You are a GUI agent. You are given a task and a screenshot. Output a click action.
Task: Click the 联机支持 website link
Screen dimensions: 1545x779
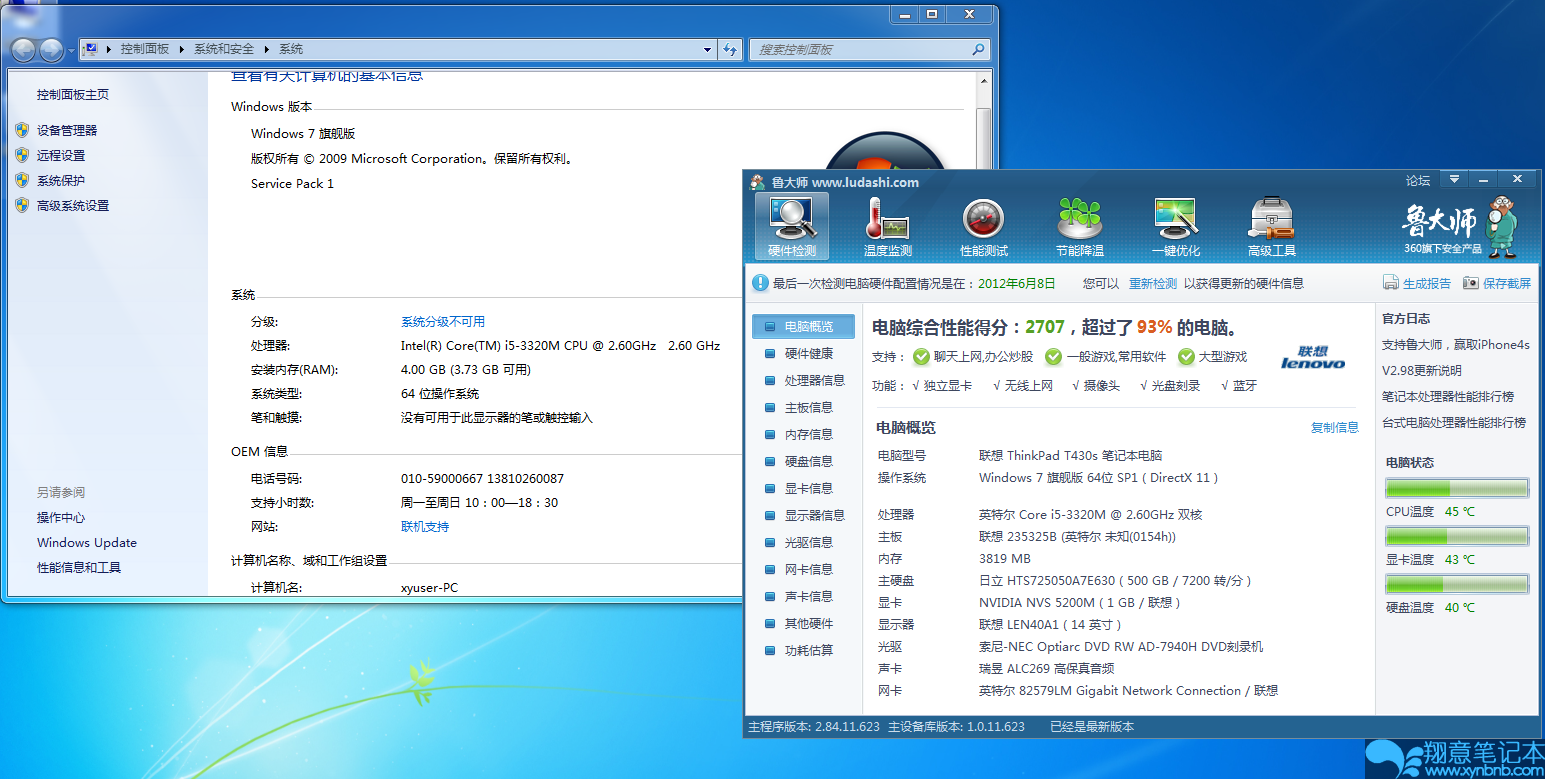pyautogui.click(x=425, y=526)
